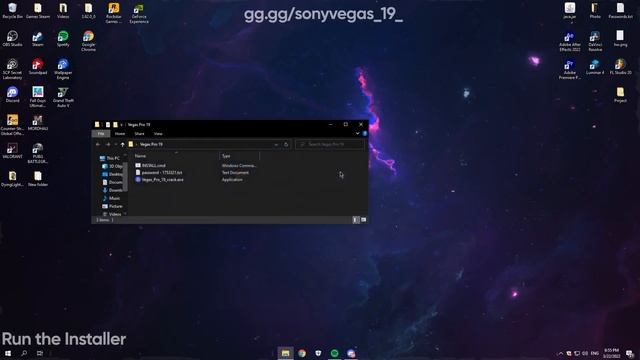Open Spotify from the taskbar
640x360 pixels.
[334, 353]
